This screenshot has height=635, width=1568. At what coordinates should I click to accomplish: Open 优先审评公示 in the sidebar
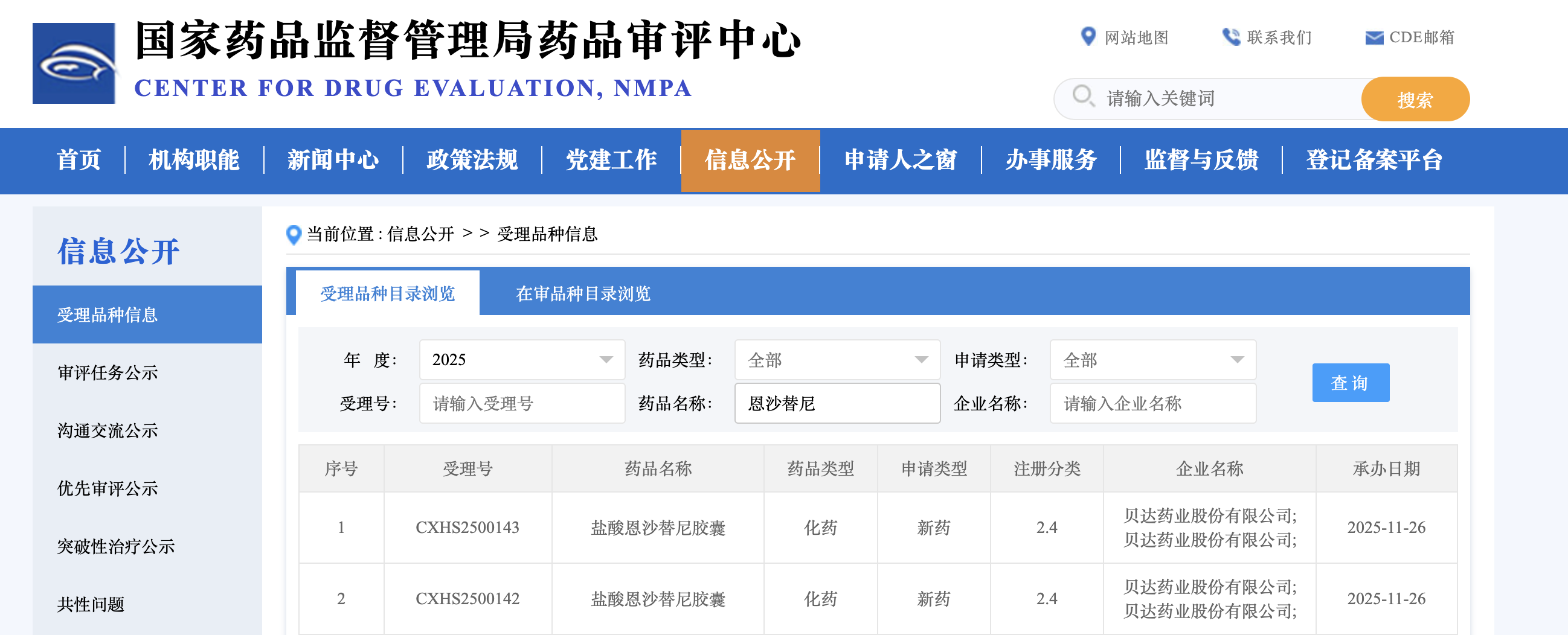click(107, 488)
